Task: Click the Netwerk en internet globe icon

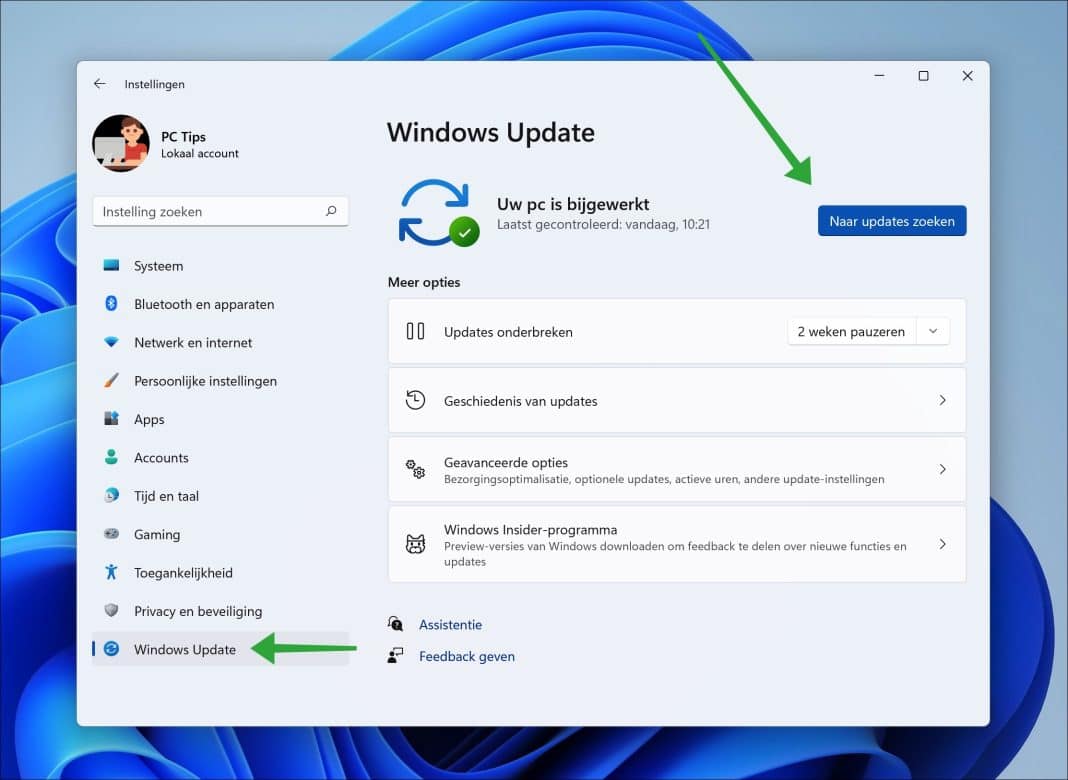Action: pos(113,342)
